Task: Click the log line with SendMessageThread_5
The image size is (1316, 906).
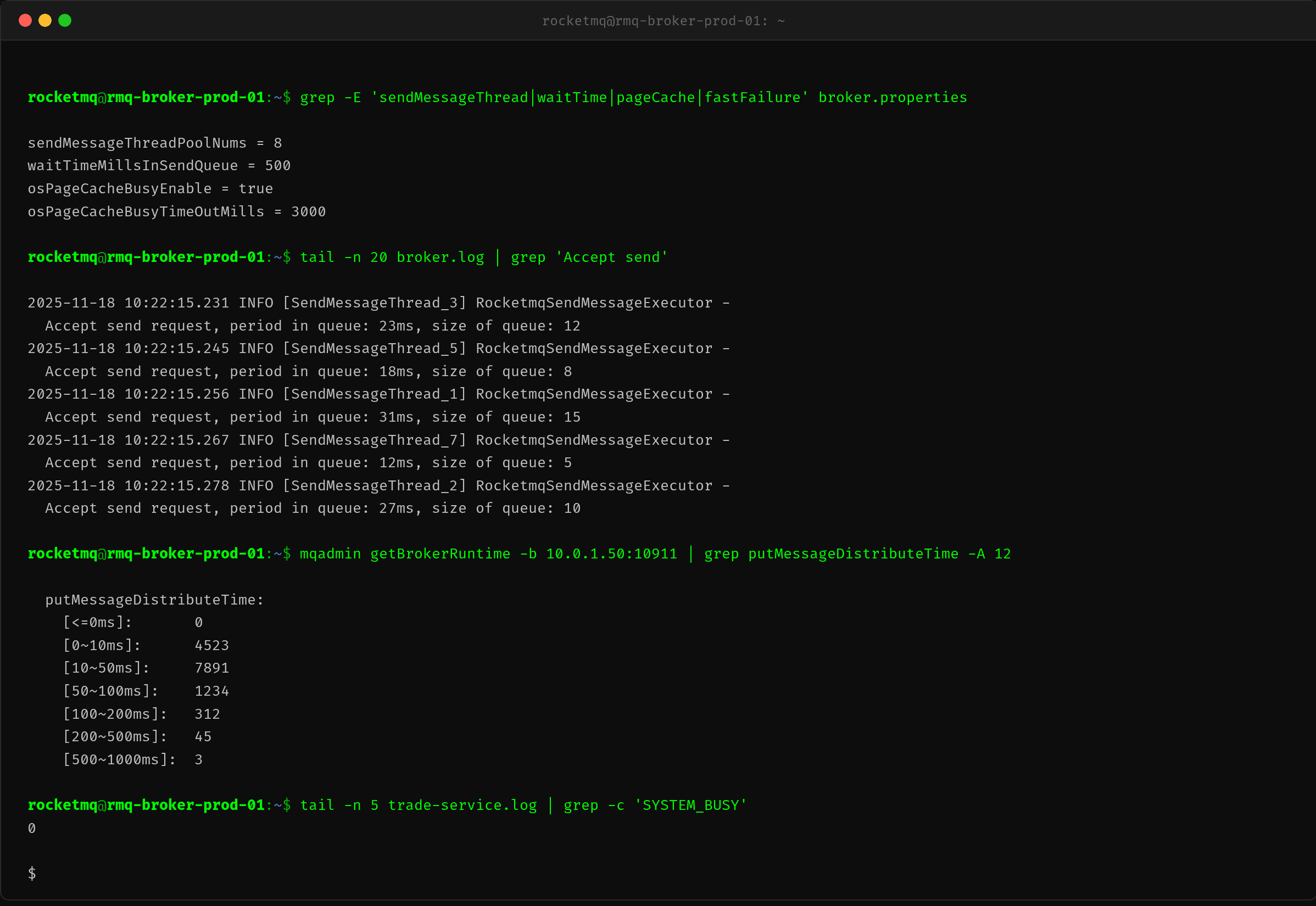Action: pyautogui.click(x=378, y=349)
